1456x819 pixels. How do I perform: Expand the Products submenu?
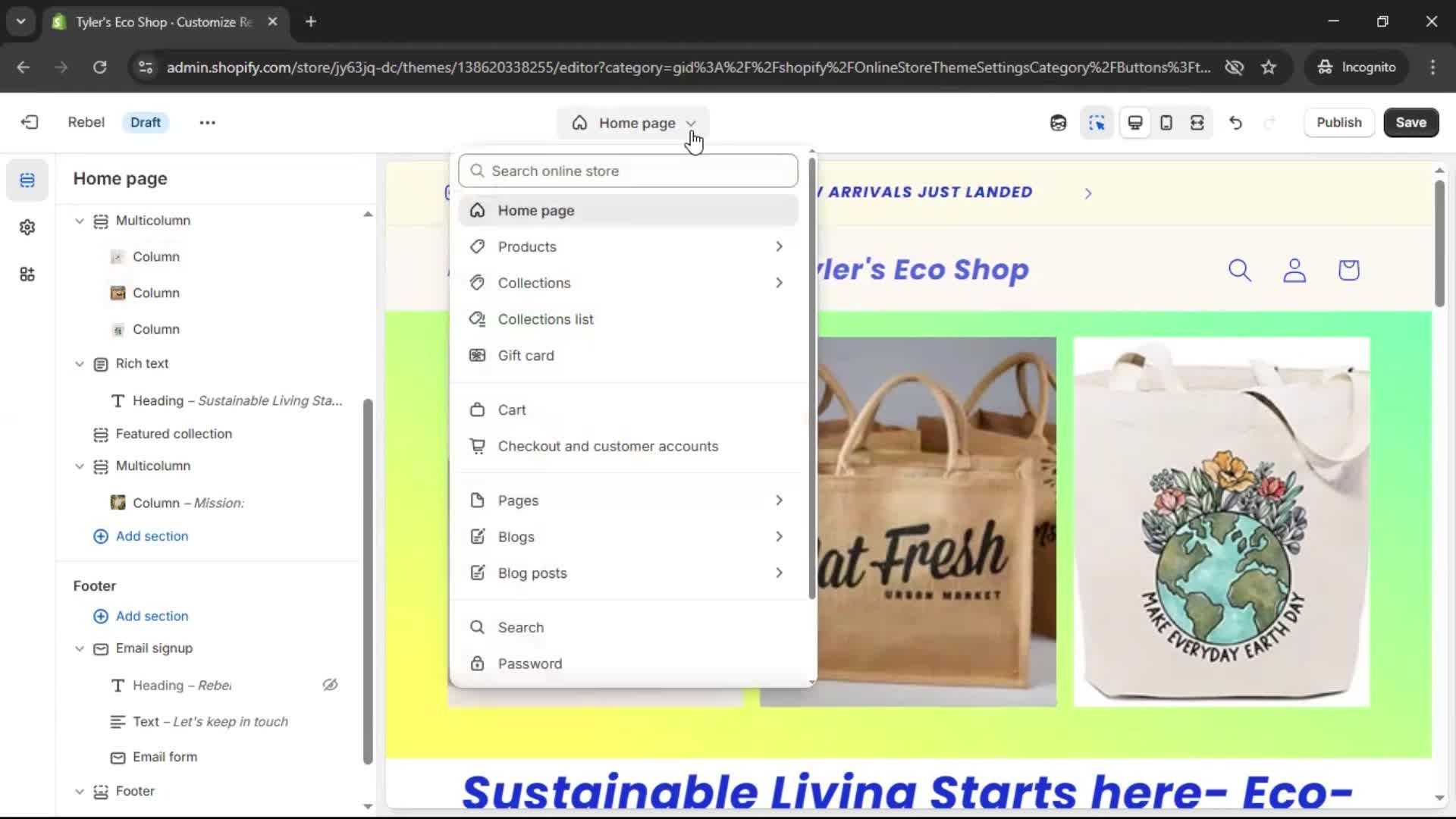[x=779, y=246]
